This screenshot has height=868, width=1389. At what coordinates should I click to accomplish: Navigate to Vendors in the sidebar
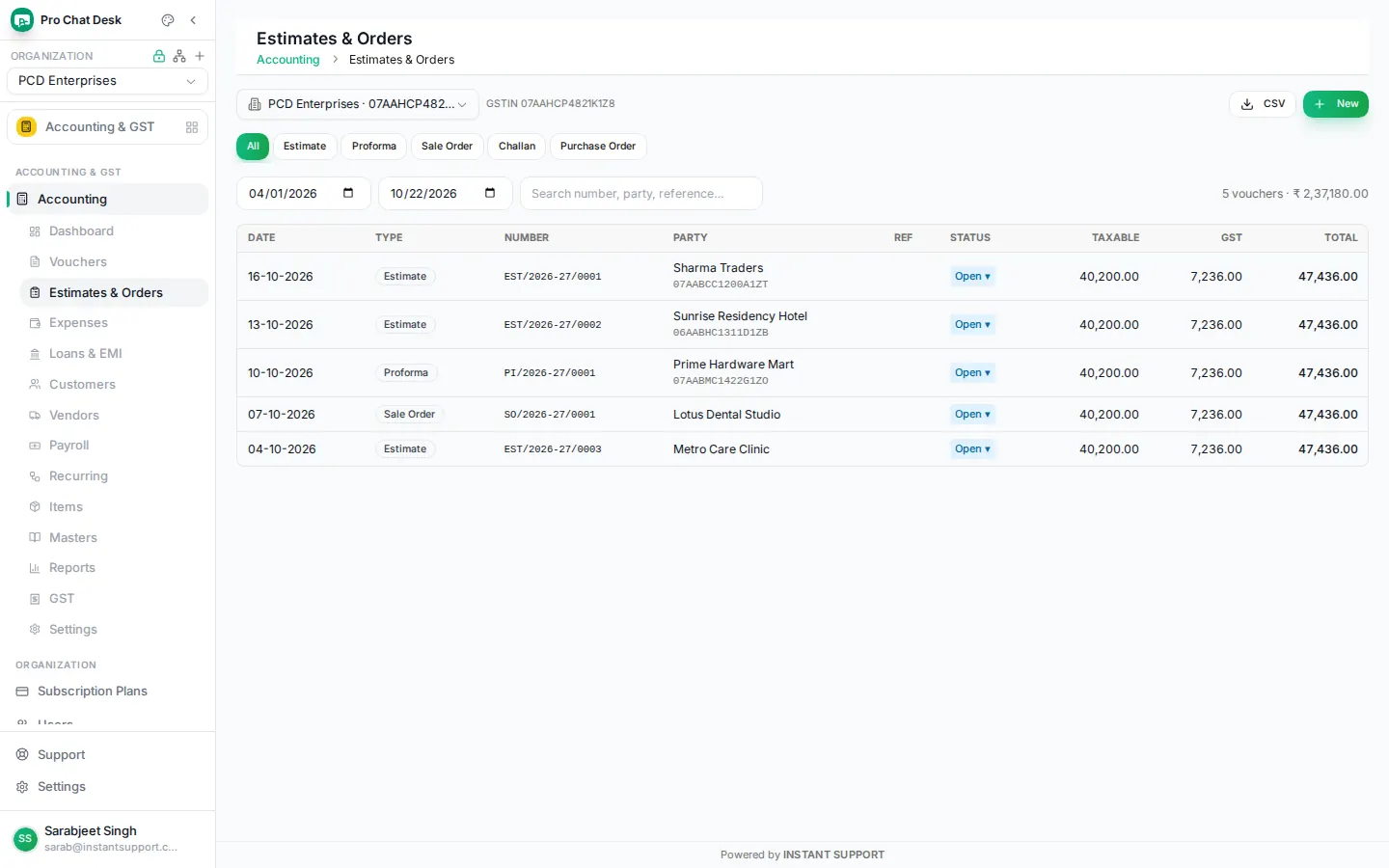(x=114, y=416)
